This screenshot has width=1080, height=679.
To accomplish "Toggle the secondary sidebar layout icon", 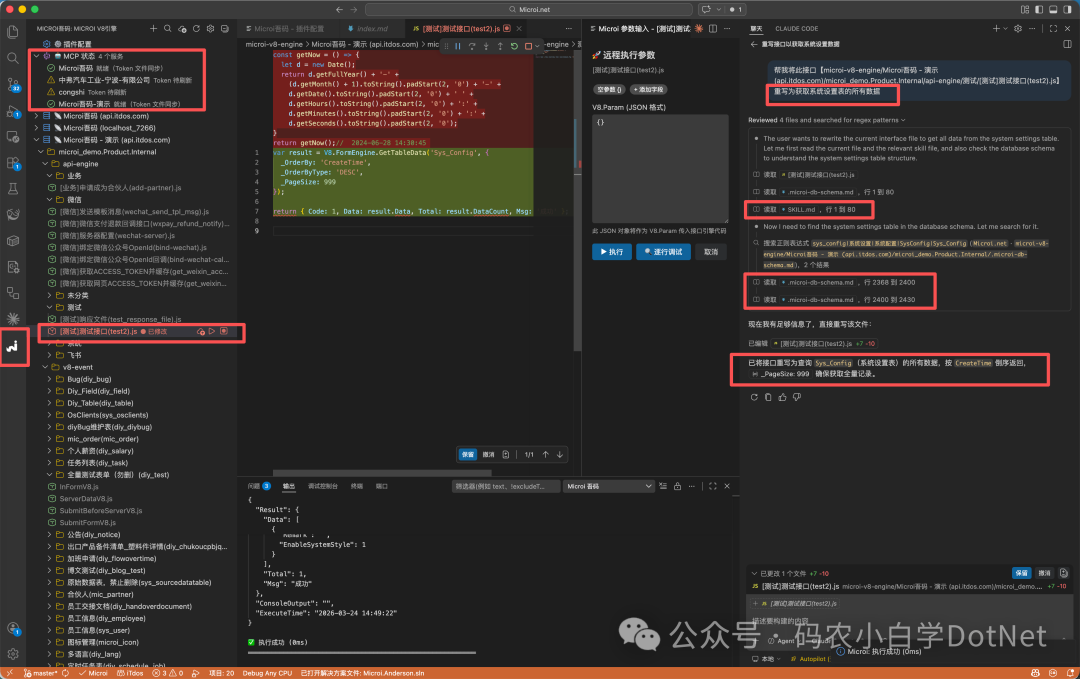I will coord(1068,10).
